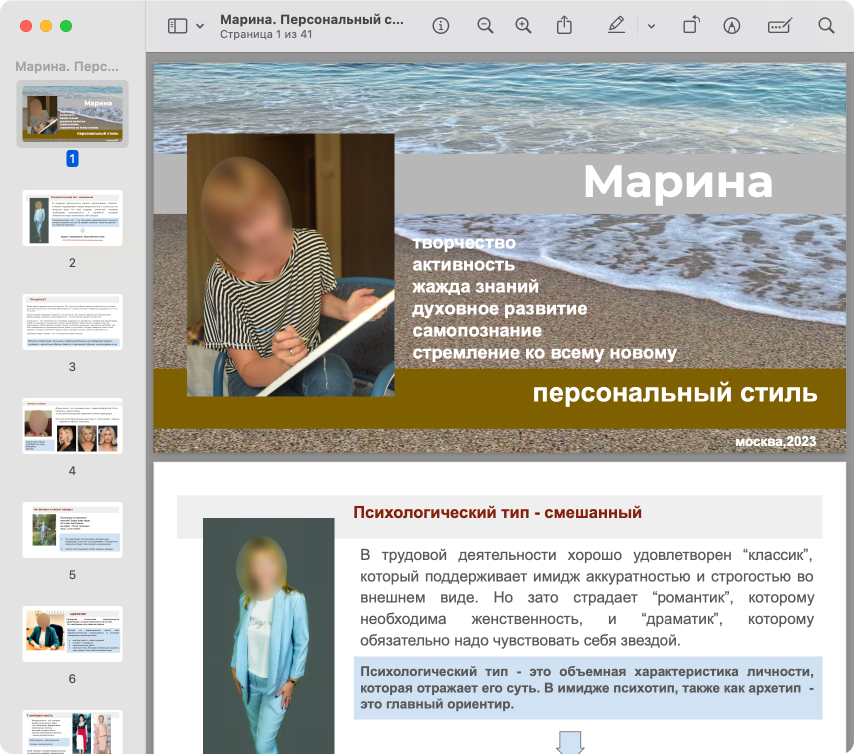
Task: Open the sidebar view options chevron
Action: (x=200, y=26)
